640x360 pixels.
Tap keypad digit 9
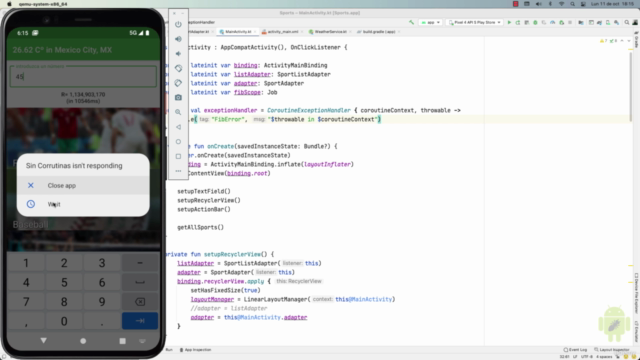(x=102, y=302)
